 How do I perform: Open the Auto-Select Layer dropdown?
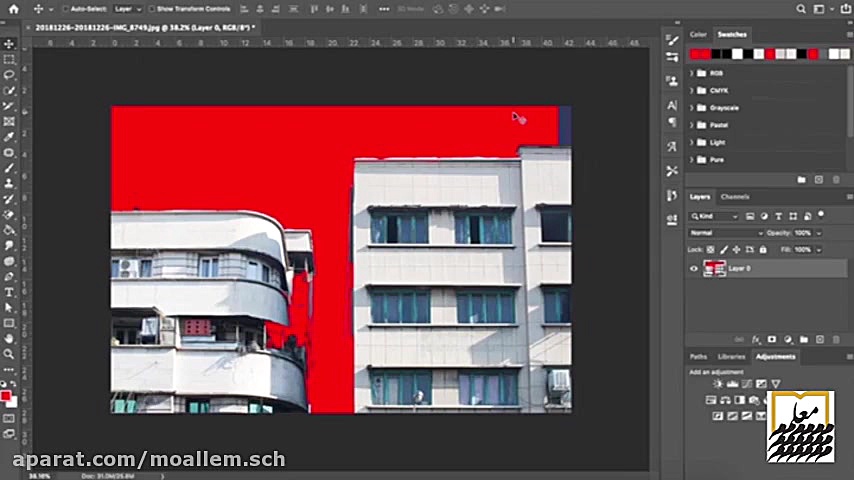click(x=127, y=9)
